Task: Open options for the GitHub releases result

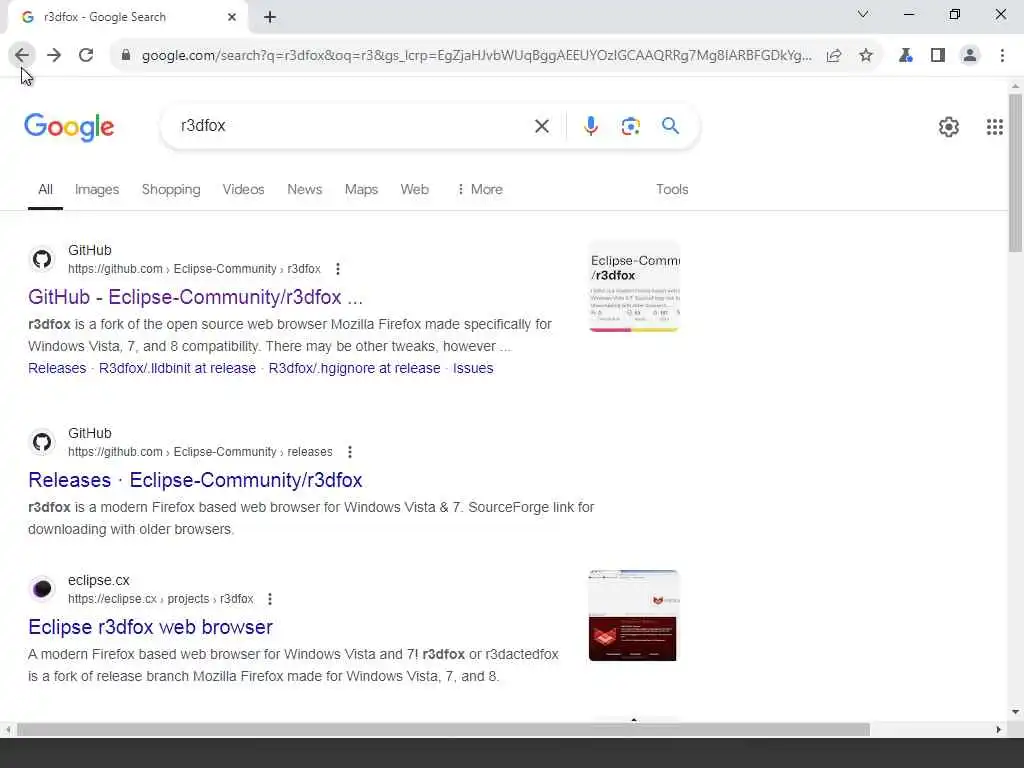Action: pyautogui.click(x=350, y=452)
